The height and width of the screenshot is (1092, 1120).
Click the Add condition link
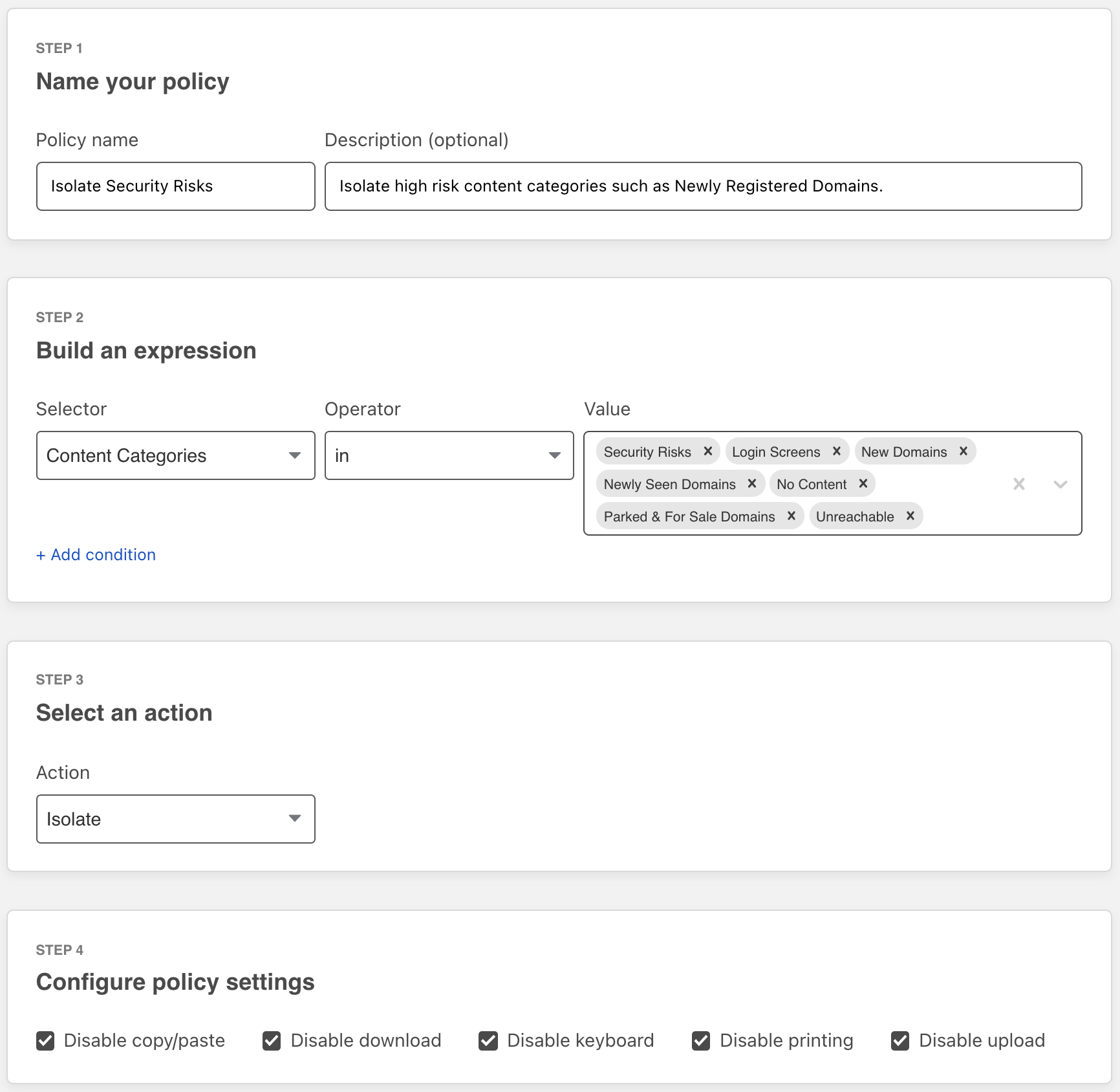point(96,555)
